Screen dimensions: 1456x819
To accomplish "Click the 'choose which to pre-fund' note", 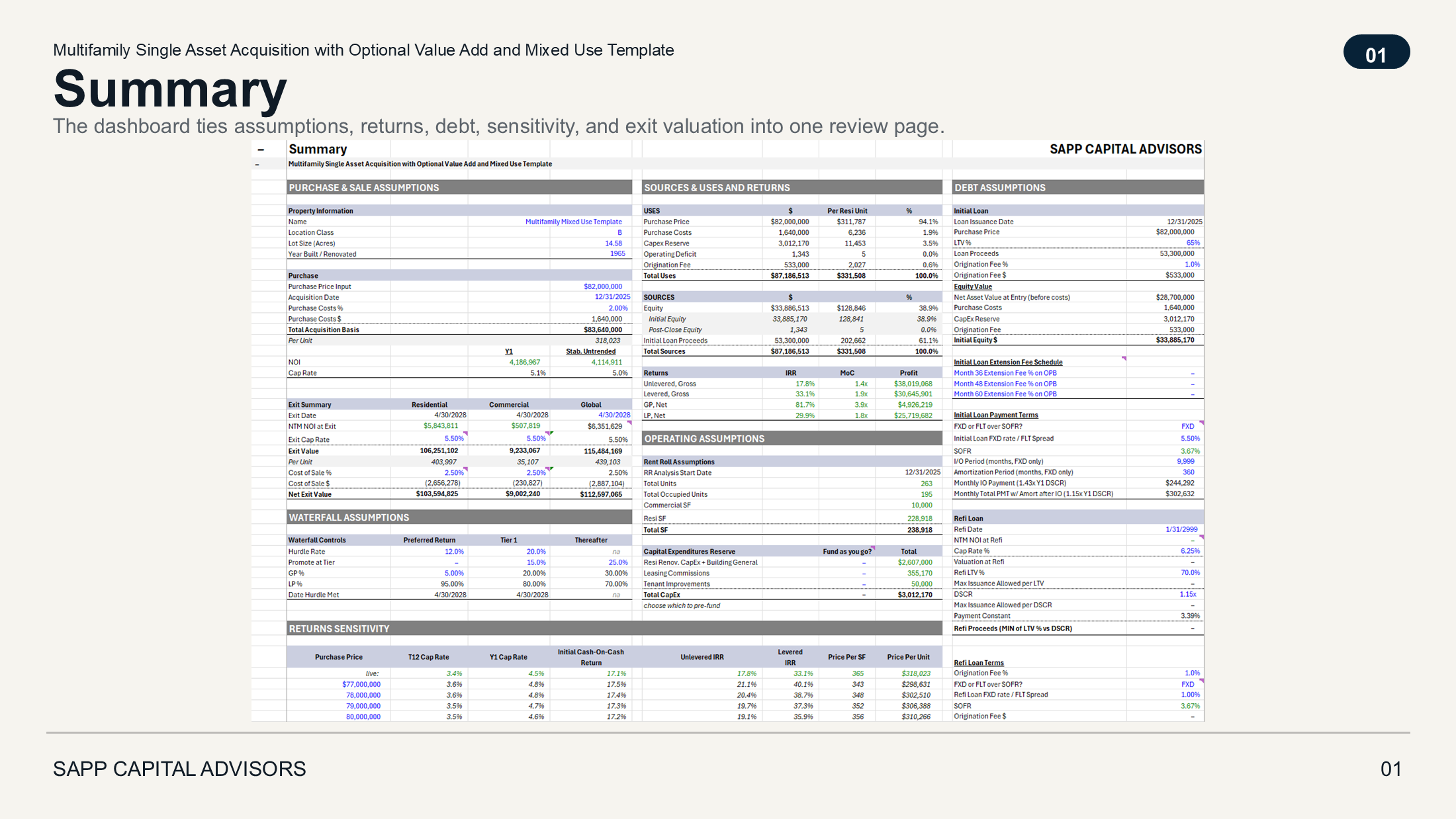I will coord(682,606).
